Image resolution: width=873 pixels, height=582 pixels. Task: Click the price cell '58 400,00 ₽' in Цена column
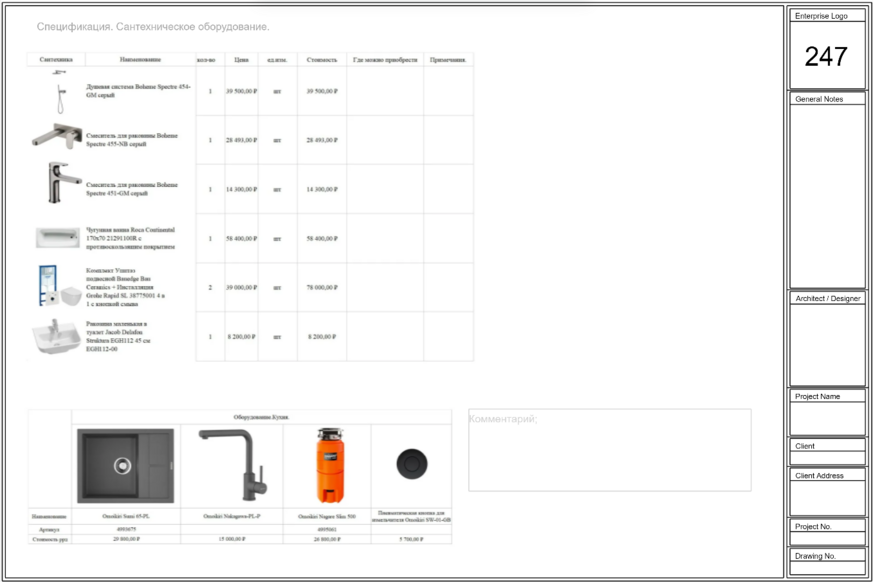(x=241, y=238)
